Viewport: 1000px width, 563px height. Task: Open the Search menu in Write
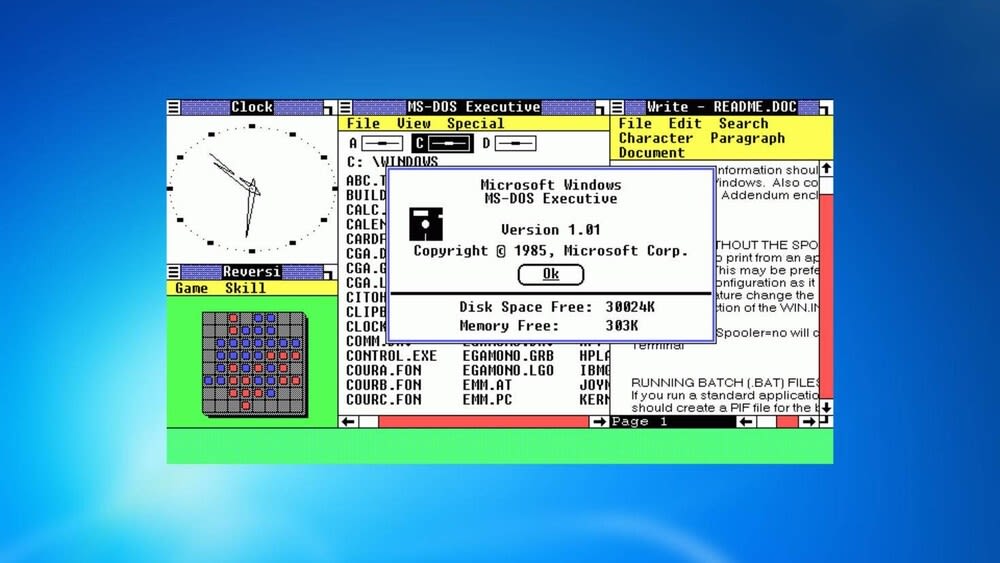pyautogui.click(x=743, y=124)
